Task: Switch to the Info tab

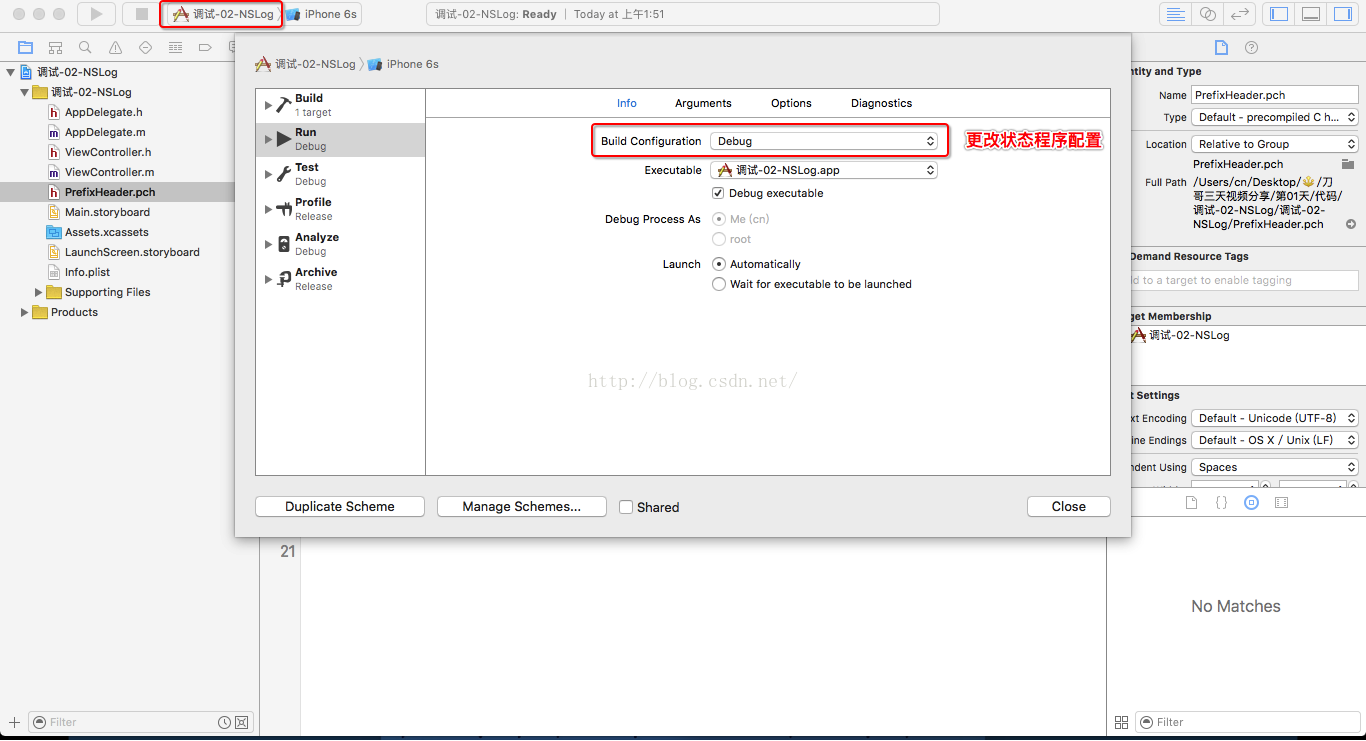Action: click(627, 103)
